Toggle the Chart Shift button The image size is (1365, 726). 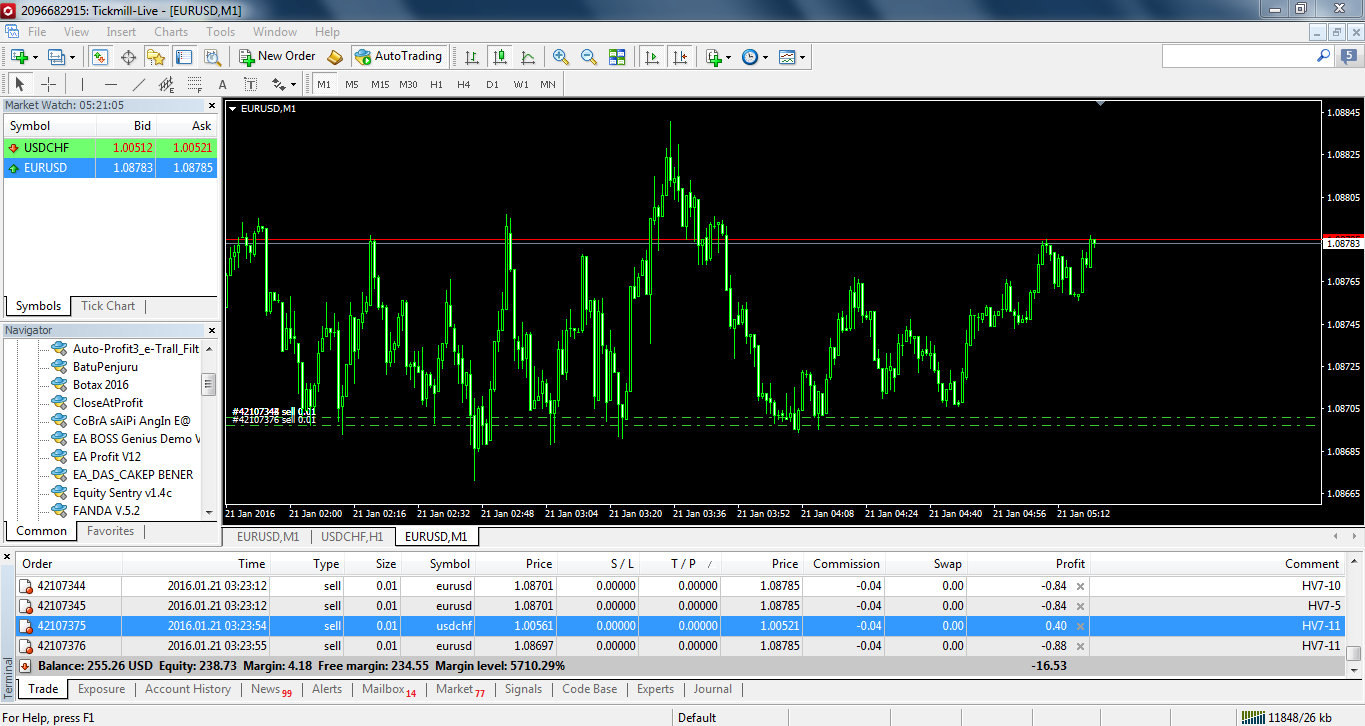click(x=680, y=57)
